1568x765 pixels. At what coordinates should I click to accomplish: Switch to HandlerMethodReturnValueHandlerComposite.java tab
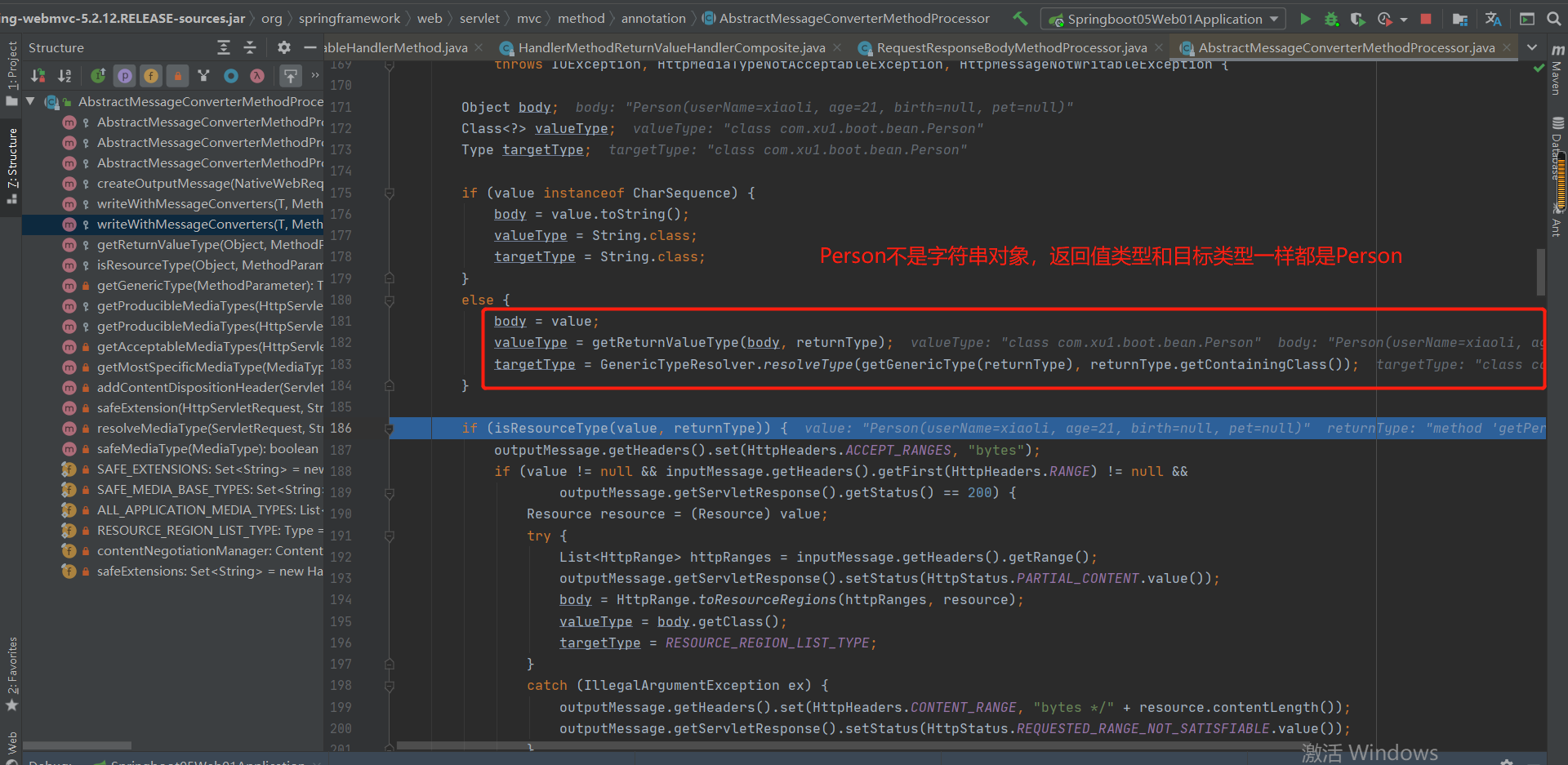pyautogui.click(x=671, y=47)
